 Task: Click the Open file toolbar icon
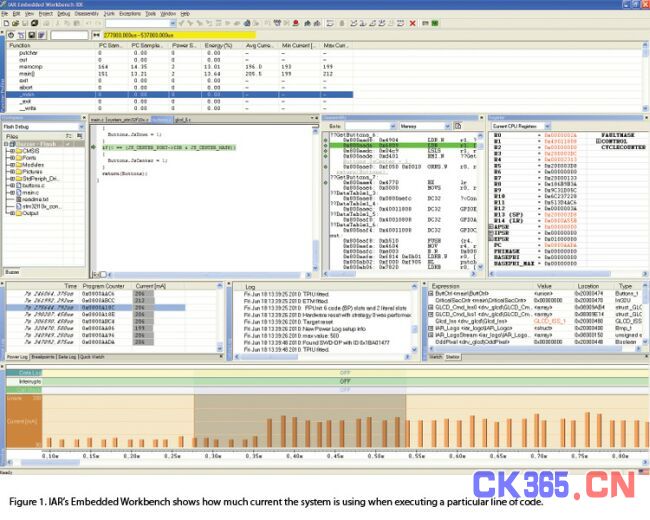tap(15, 24)
